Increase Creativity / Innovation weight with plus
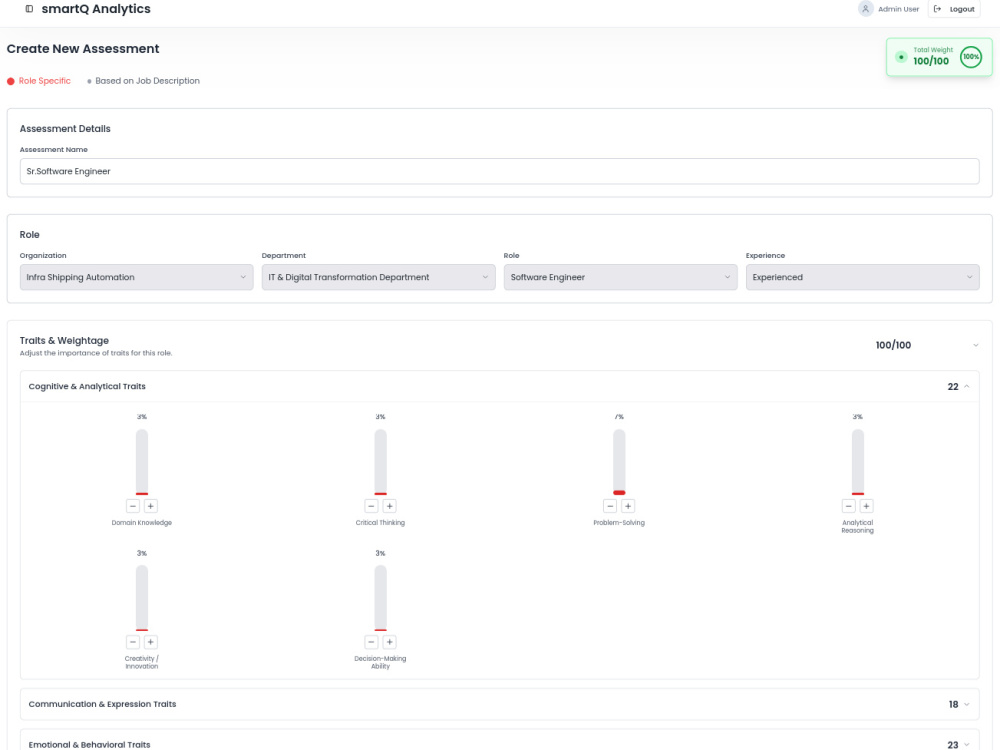This screenshot has height=750, width=1000. pyautogui.click(x=151, y=642)
